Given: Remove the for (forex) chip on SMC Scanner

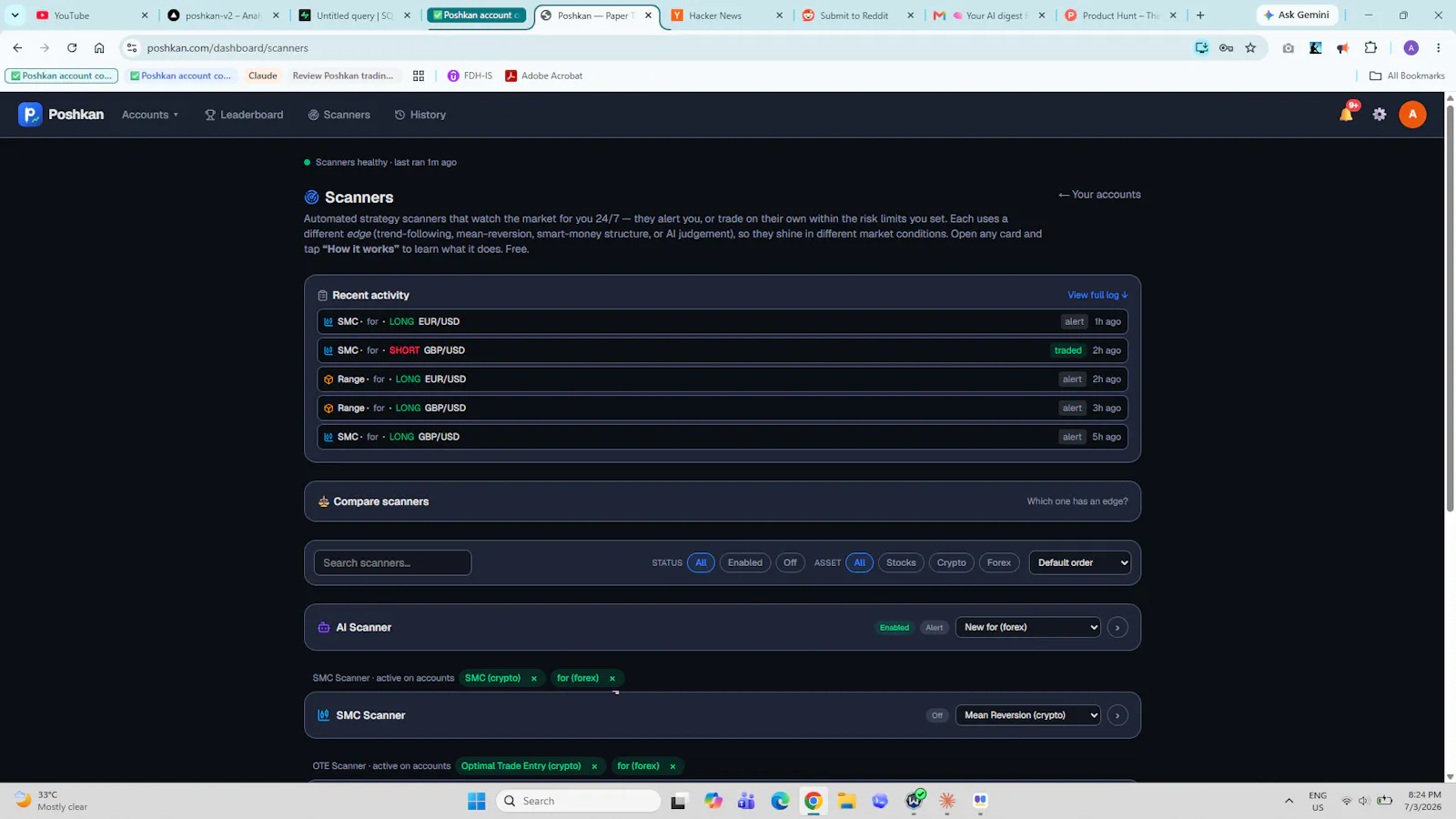Looking at the screenshot, I should click(612, 678).
